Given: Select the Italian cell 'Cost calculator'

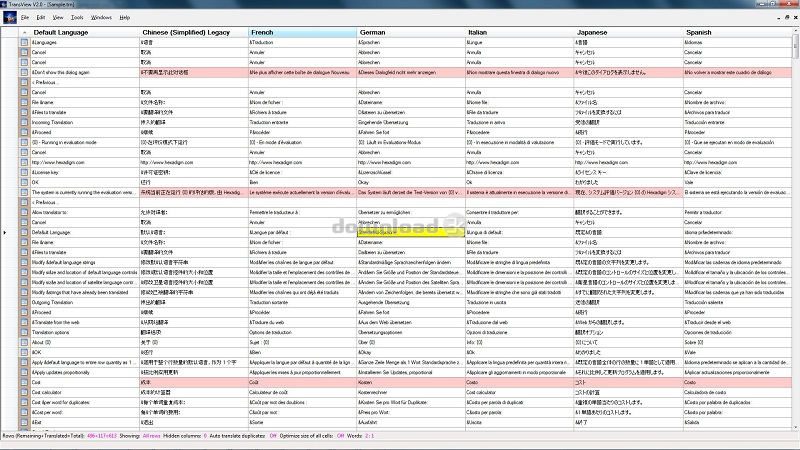Looking at the screenshot, I should pyautogui.click(x=519, y=392).
